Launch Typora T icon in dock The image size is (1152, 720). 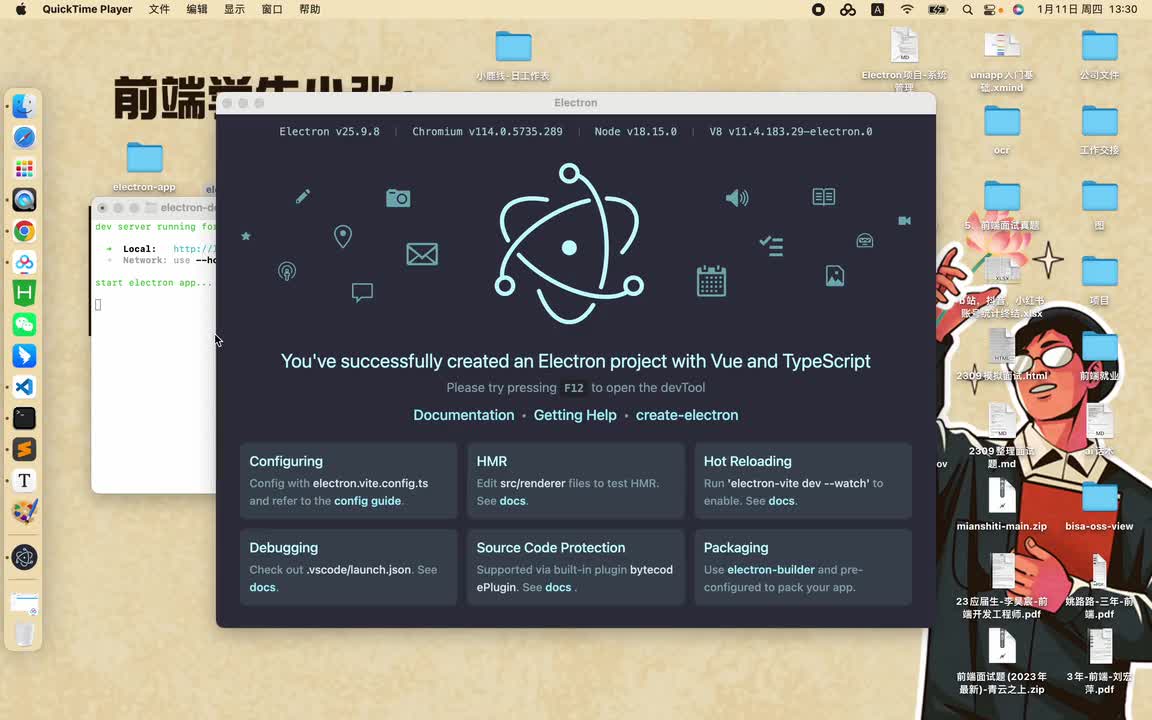click(24, 480)
